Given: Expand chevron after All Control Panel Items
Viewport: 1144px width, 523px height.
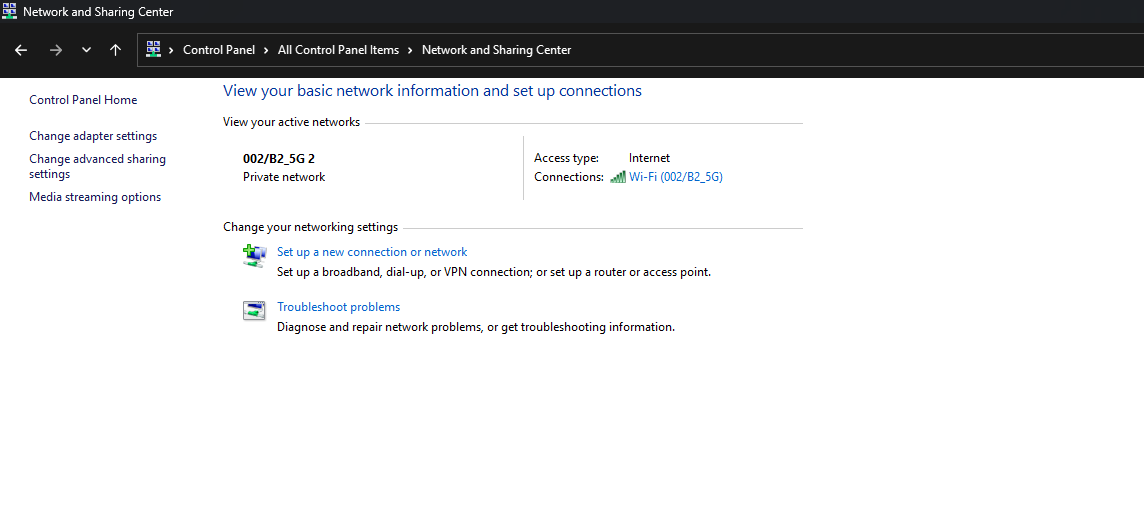Looking at the screenshot, I should [x=410, y=50].
